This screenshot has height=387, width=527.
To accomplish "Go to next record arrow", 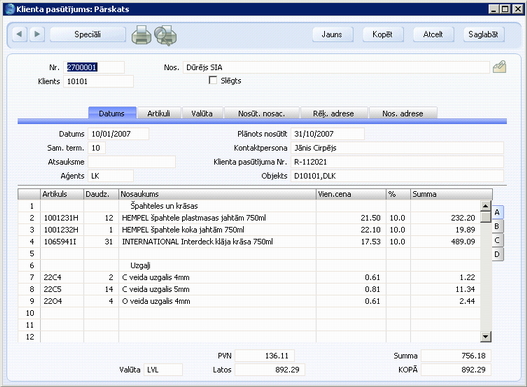I will pos(37,34).
